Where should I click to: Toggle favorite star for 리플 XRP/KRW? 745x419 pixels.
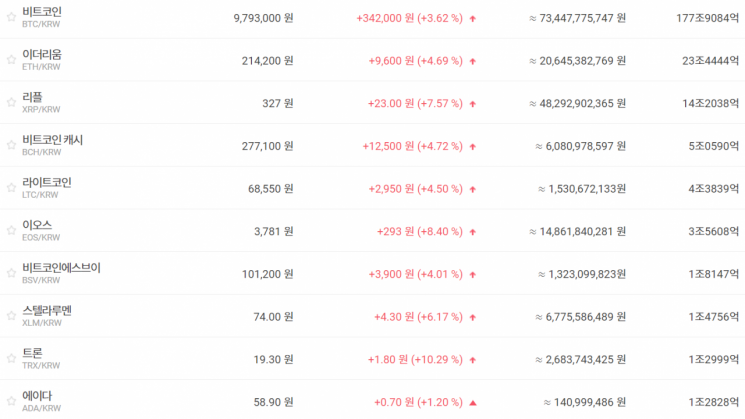coord(11,103)
